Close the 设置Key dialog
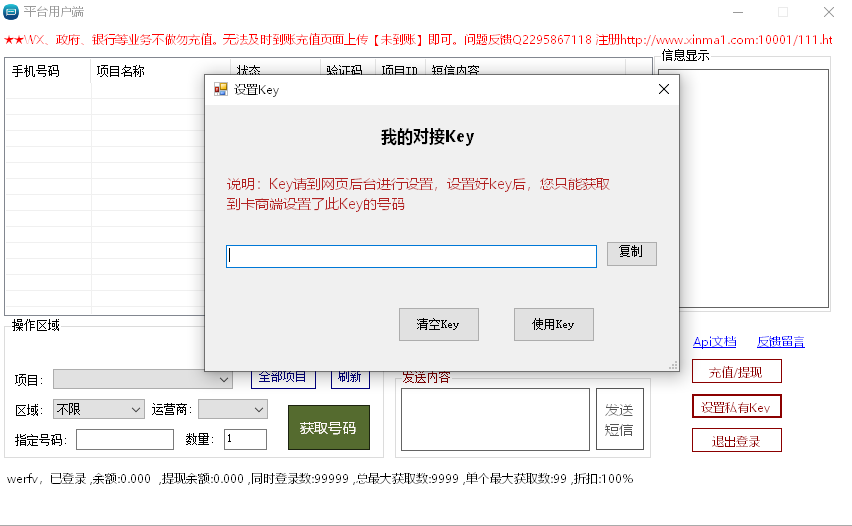 click(x=663, y=89)
